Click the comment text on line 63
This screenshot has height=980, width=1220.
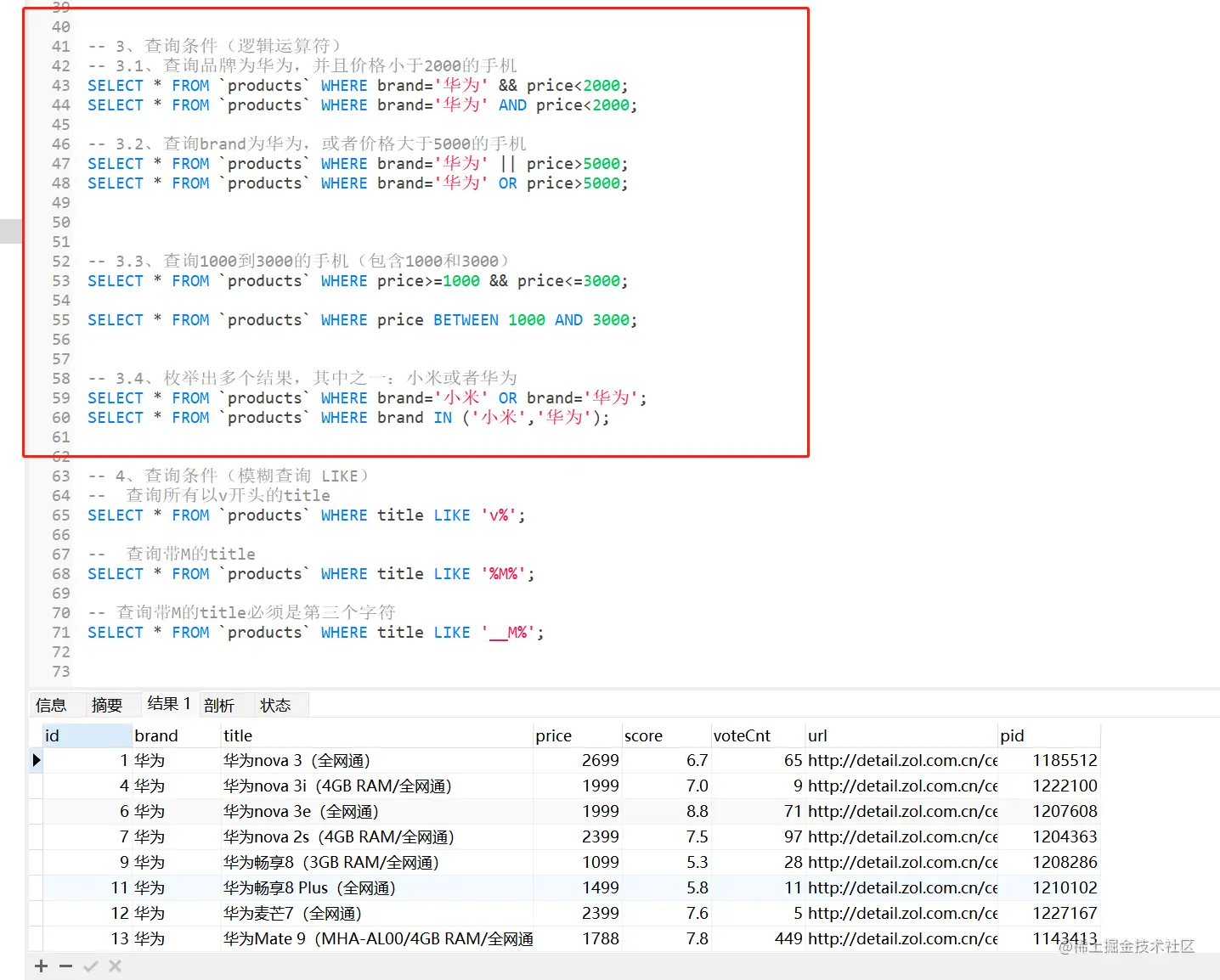coord(229,476)
